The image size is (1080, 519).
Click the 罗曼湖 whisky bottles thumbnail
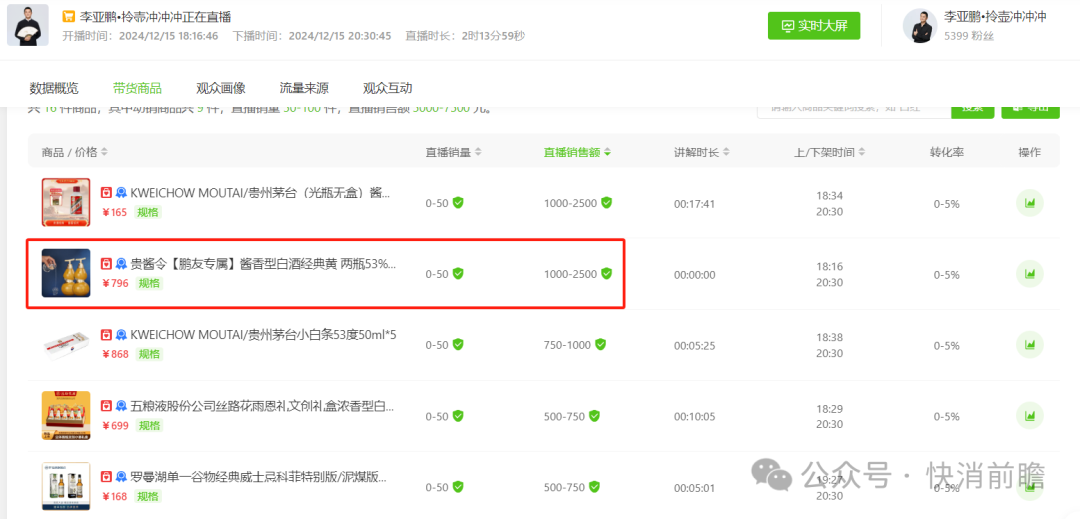[x=65, y=487]
